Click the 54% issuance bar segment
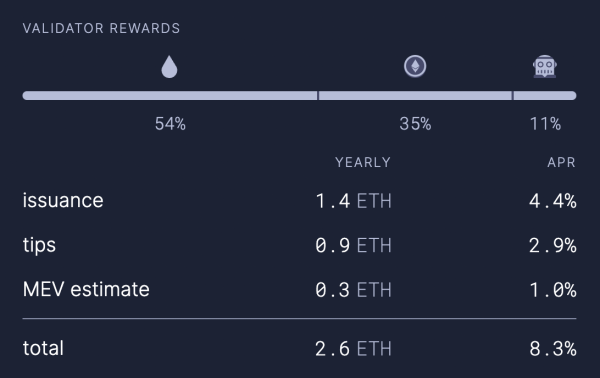Viewport: 600px width, 378px height. point(170,96)
